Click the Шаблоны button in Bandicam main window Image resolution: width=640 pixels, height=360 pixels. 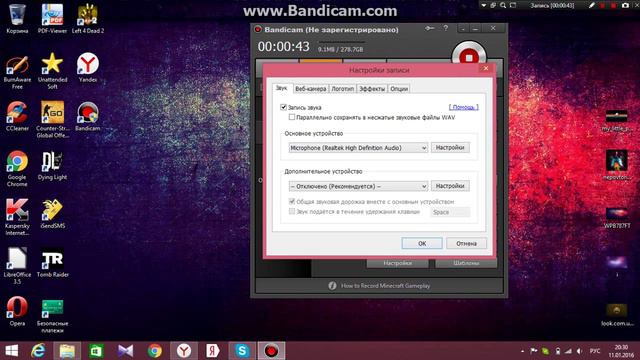click(x=466, y=263)
